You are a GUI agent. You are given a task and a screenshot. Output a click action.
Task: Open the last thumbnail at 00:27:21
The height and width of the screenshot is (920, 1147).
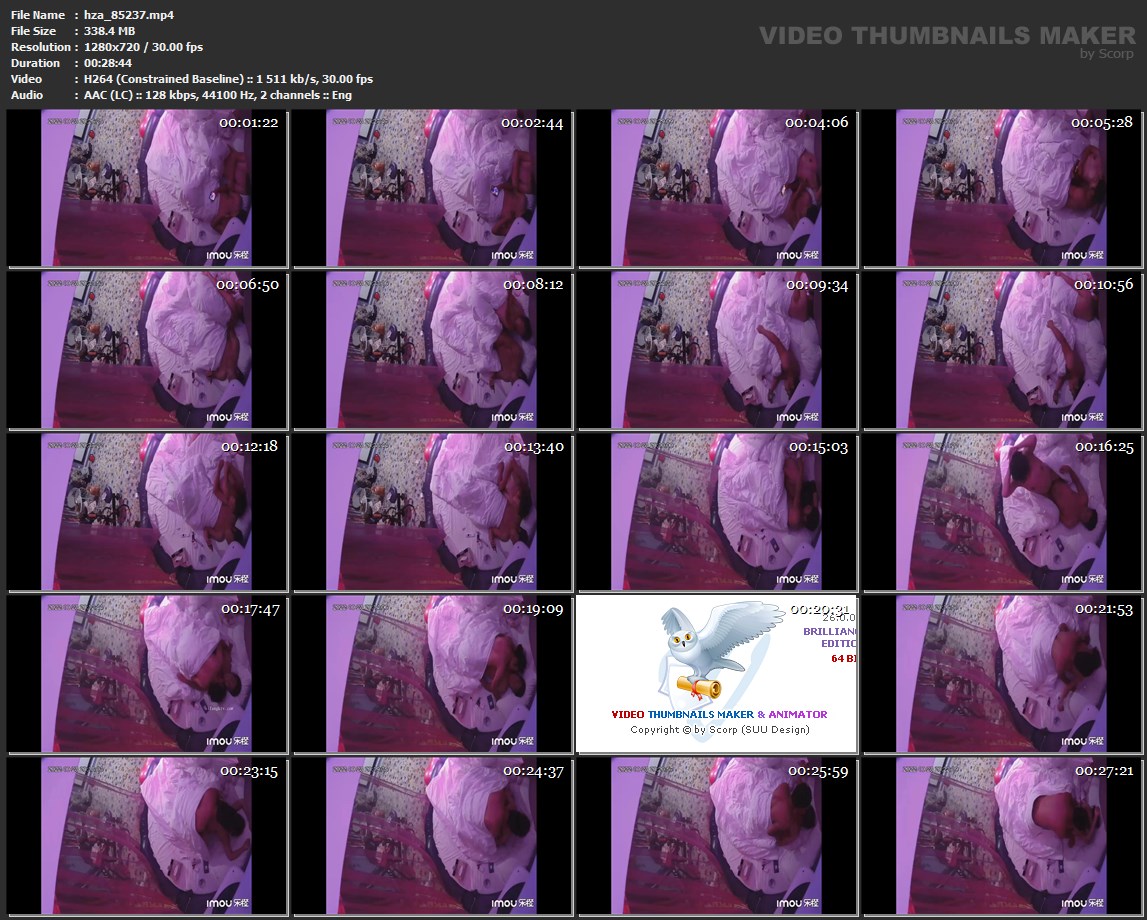1002,836
